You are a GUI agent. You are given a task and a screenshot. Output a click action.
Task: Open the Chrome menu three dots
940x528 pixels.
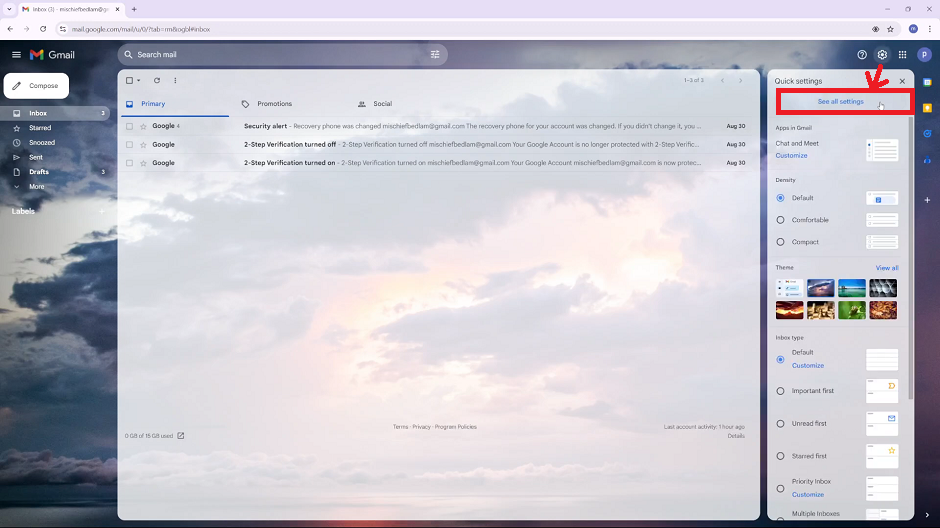[x=930, y=29]
